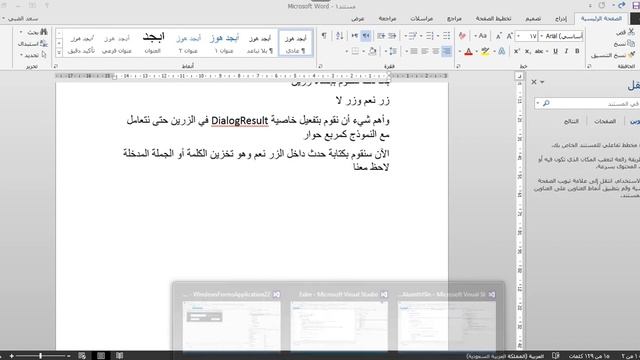
Task: Apply the عنوان ١ (Heading 1) style
Action: click(224, 43)
